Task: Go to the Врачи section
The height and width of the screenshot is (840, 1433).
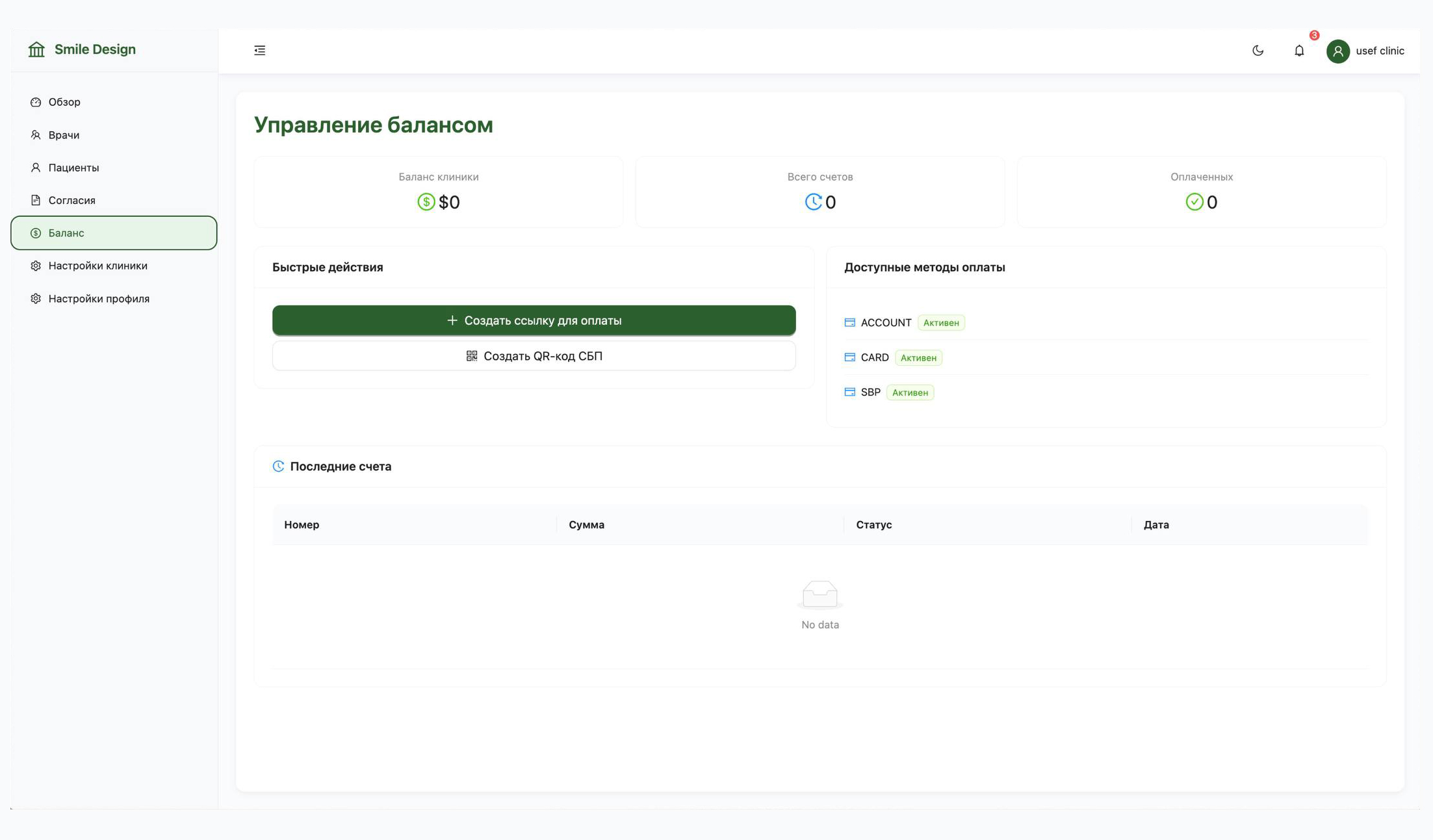Action: point(64,135)
